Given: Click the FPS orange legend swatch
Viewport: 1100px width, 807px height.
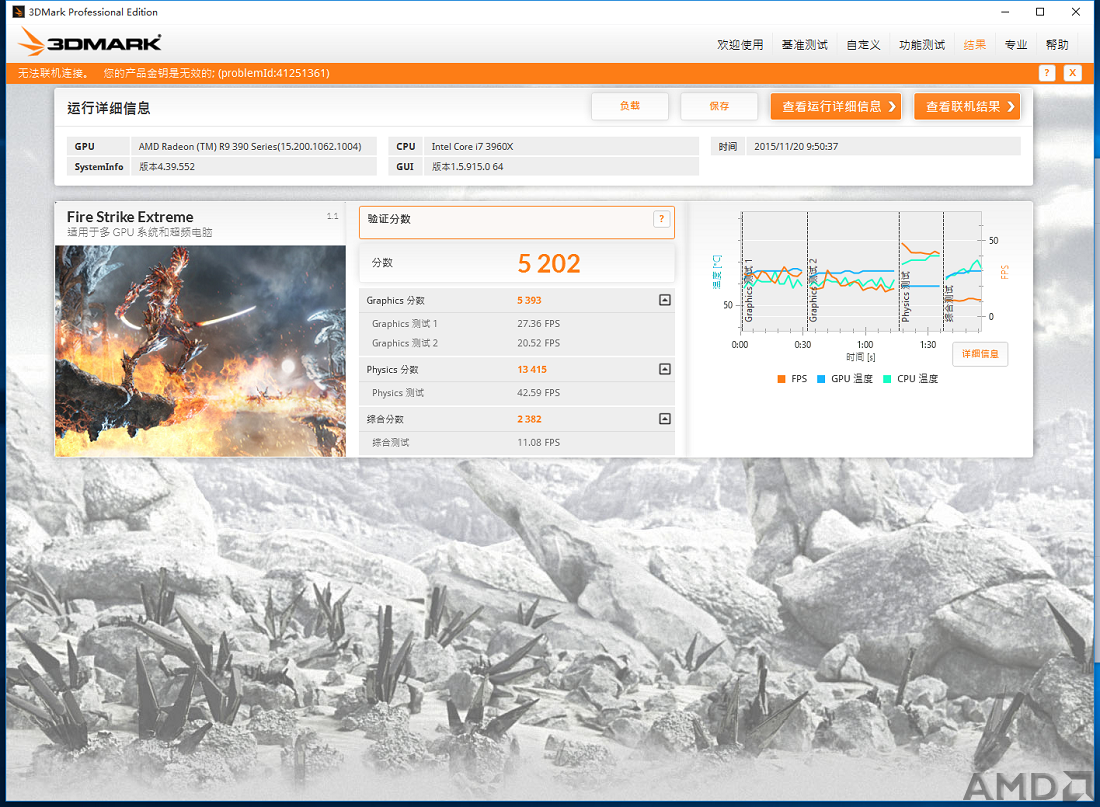Looking at the screenshot, I should tap(781, 379).
